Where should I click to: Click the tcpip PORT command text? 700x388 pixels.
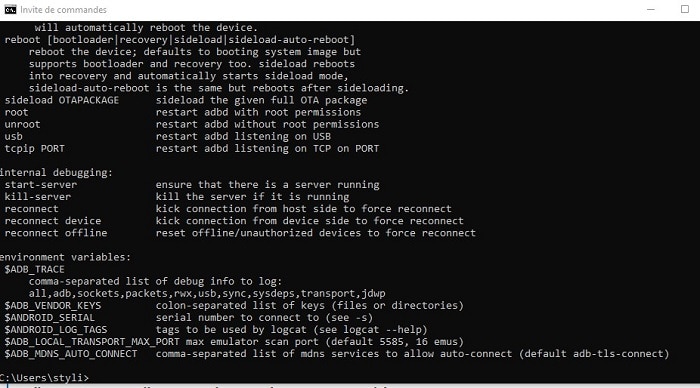[x=34, y=149]
